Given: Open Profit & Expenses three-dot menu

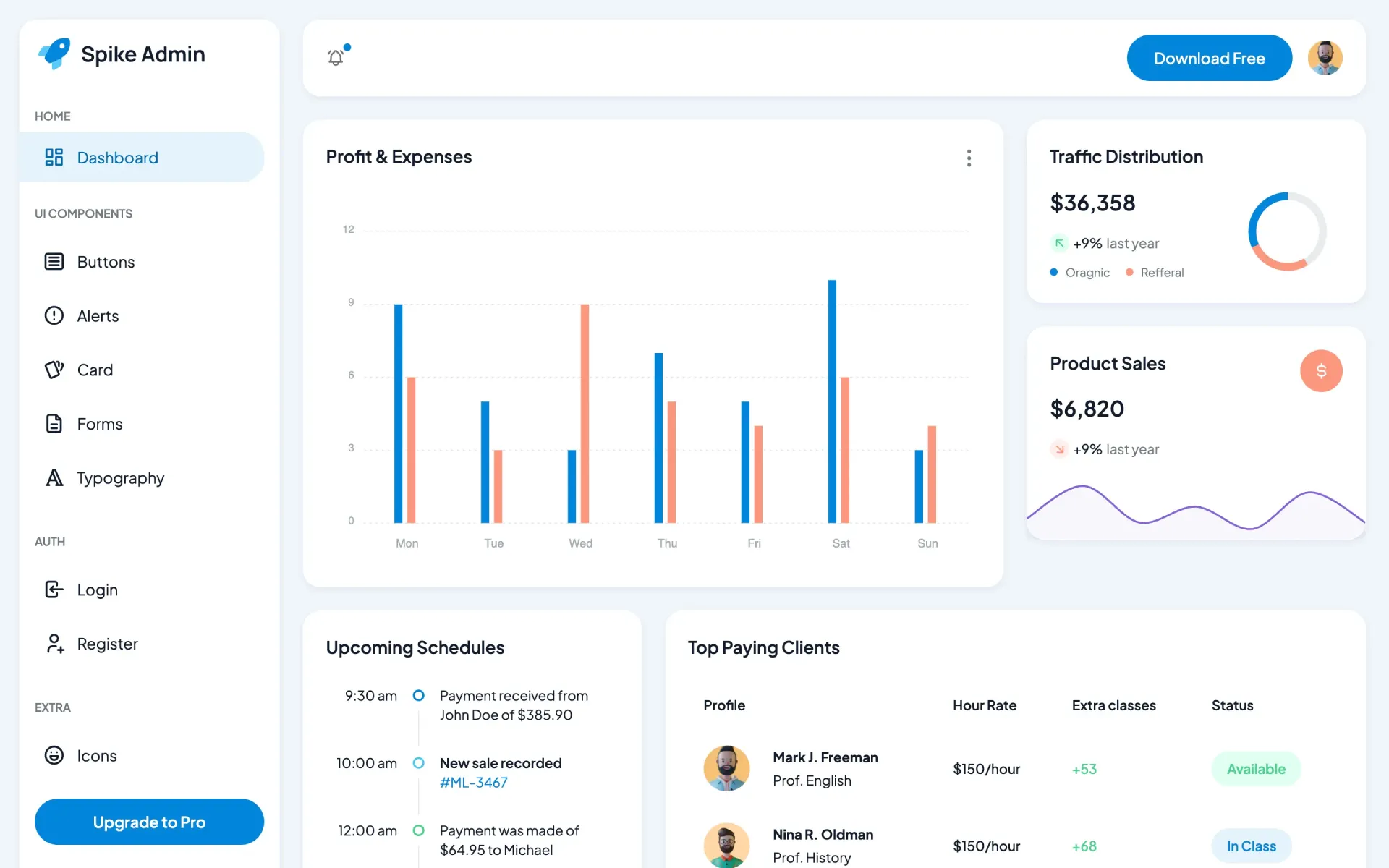Looking at the screenshot, I should pyautogui.click(x=969, y=158).
